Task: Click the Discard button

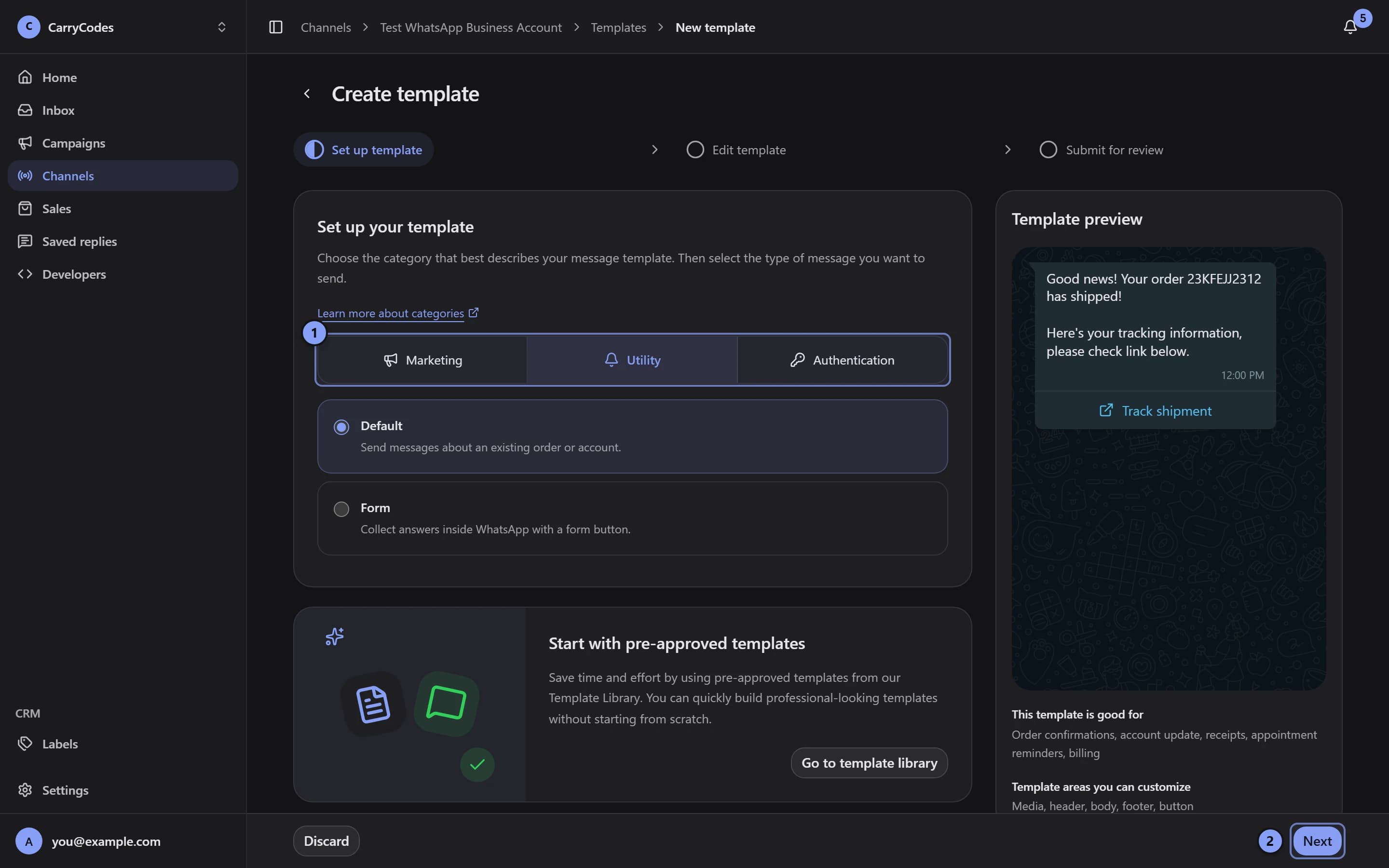Action: click(326, 841)
